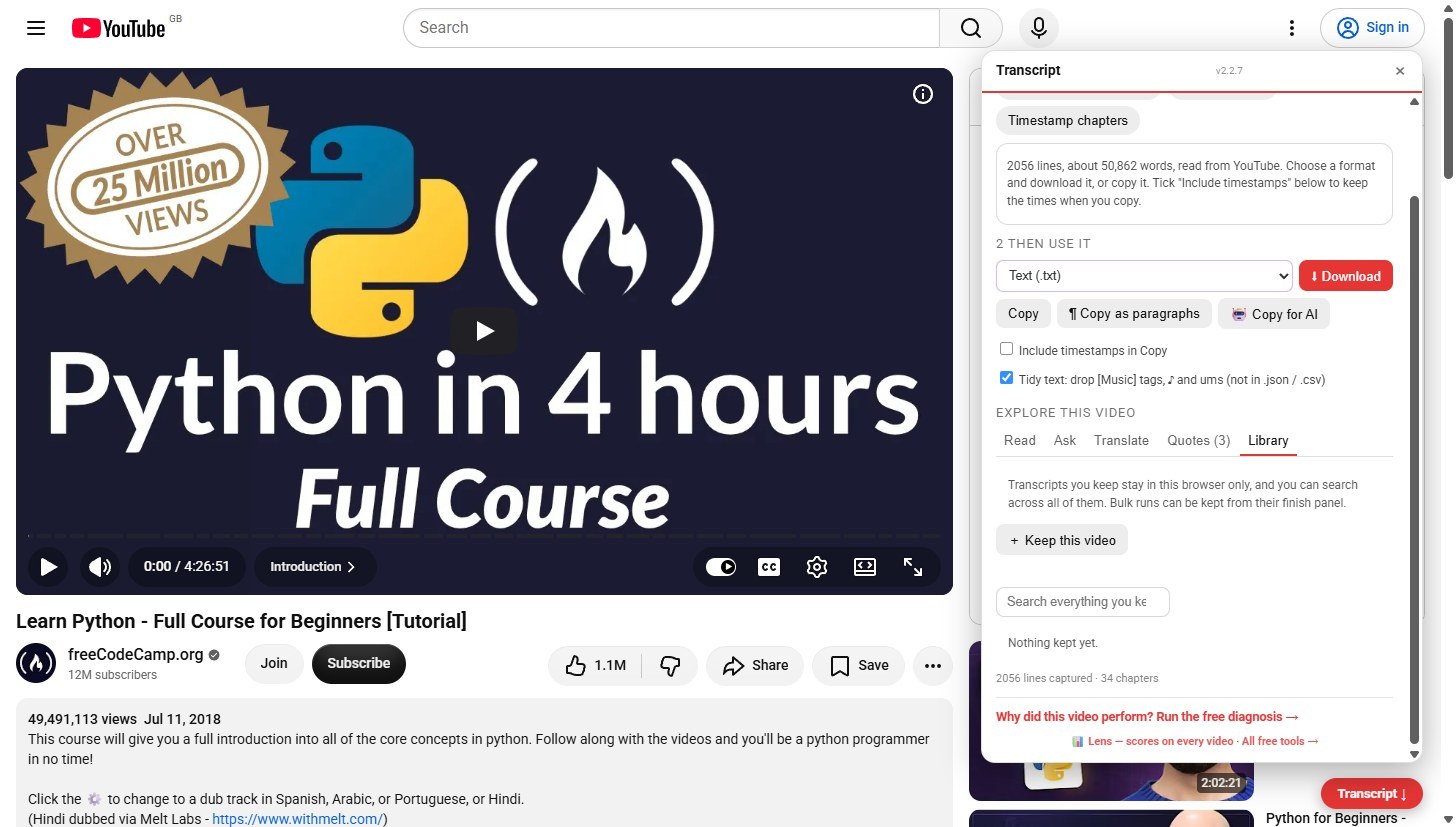1456x827 pixels.
Task: Enter full screen mode
Action: pyautogui.click(x=913, y=567)
